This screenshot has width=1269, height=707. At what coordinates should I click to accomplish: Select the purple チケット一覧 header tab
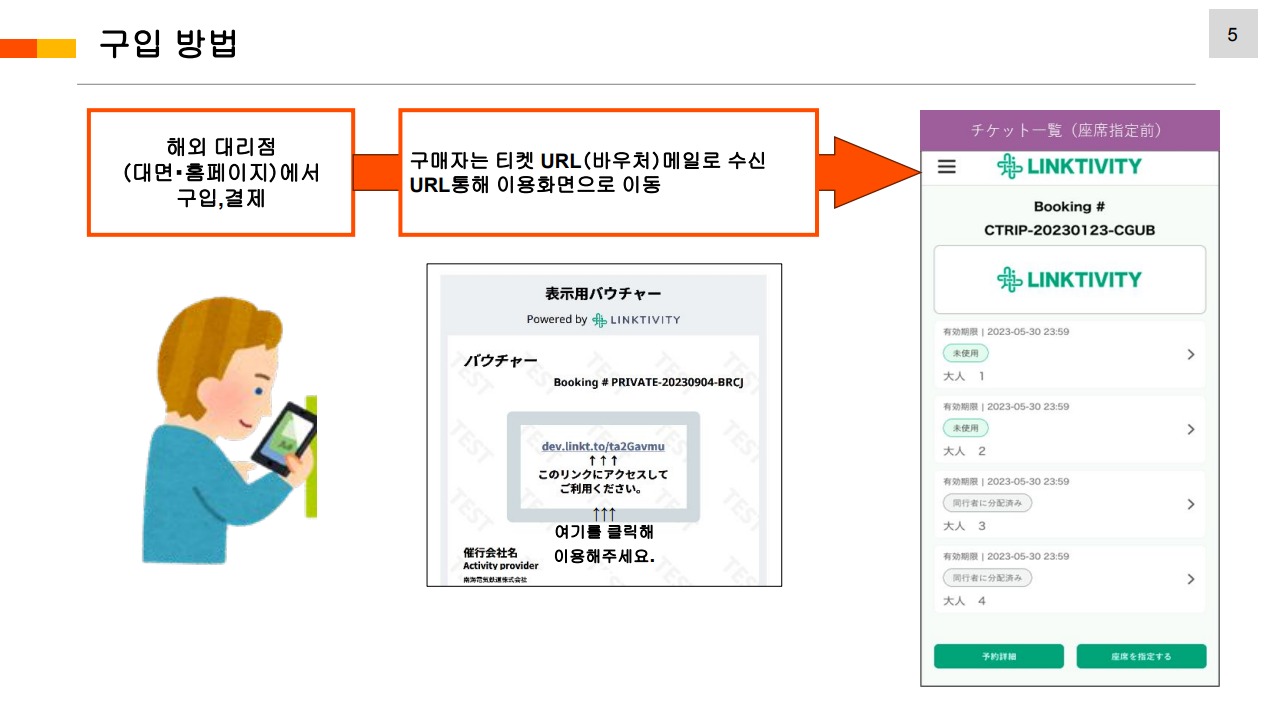point(1069,131)
